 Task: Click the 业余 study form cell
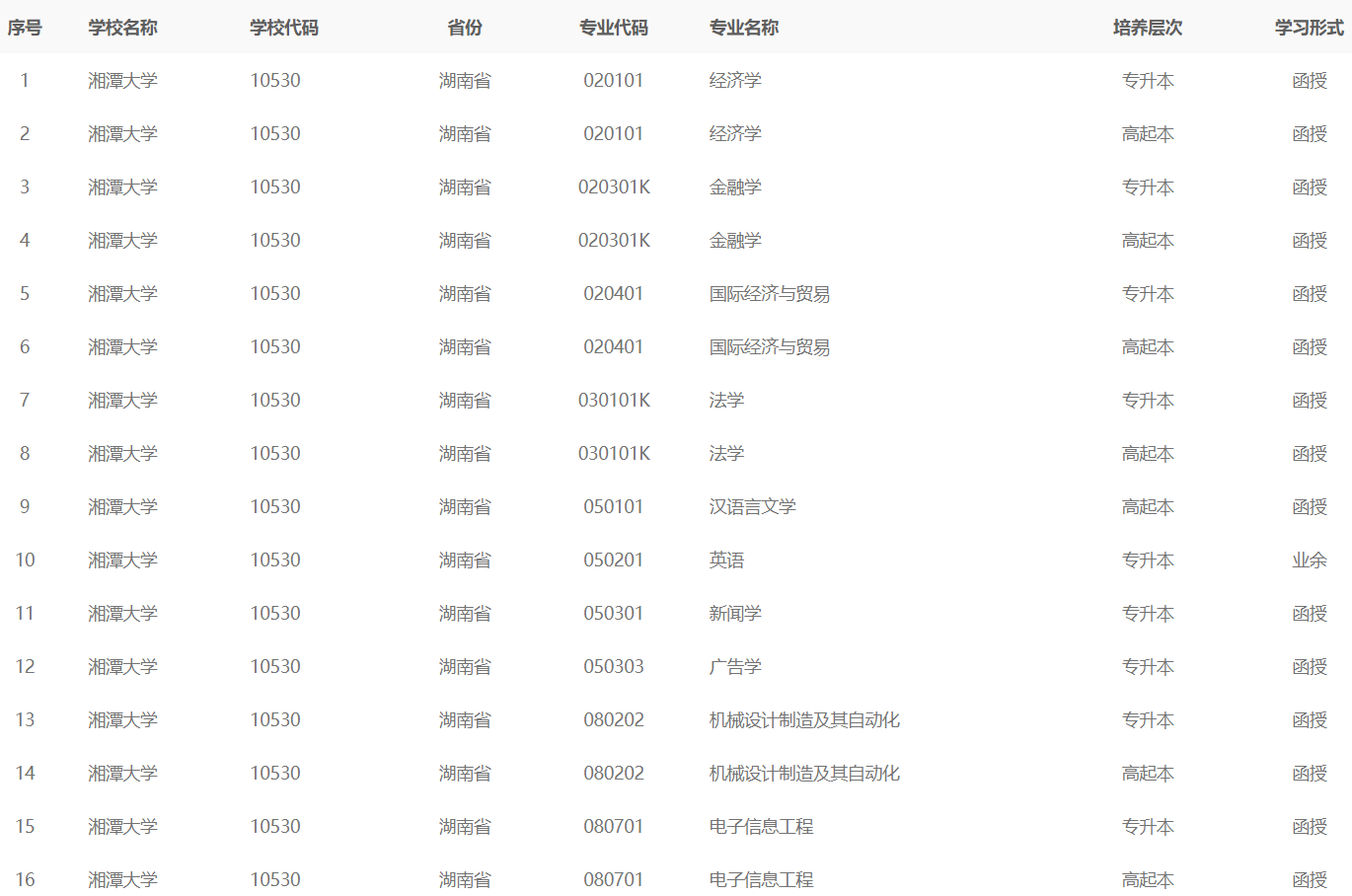(x=1310, y=560)
